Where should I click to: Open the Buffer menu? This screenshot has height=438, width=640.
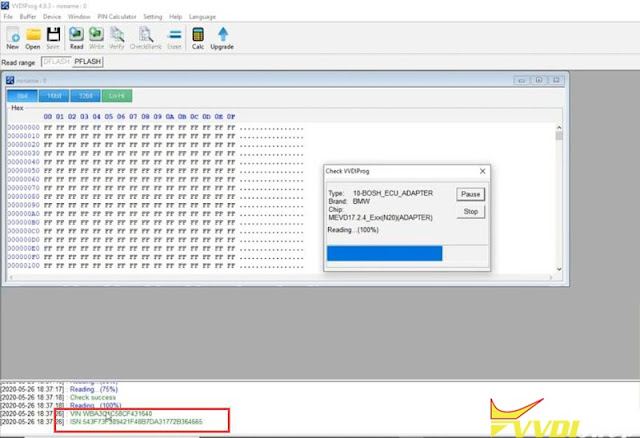pyautogui.click(x=28, y=17)
